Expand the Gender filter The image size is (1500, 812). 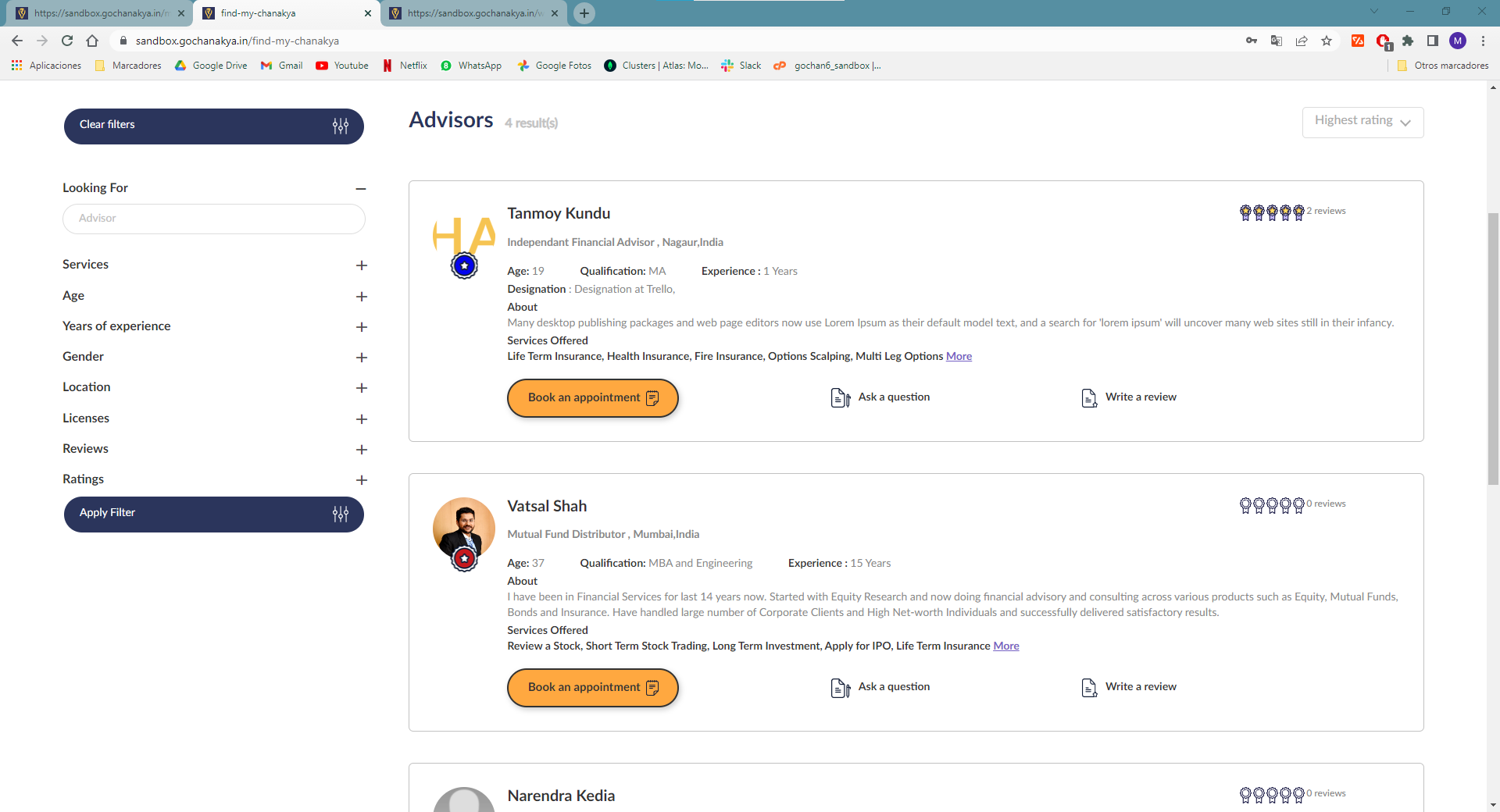(x=361, y=358)
